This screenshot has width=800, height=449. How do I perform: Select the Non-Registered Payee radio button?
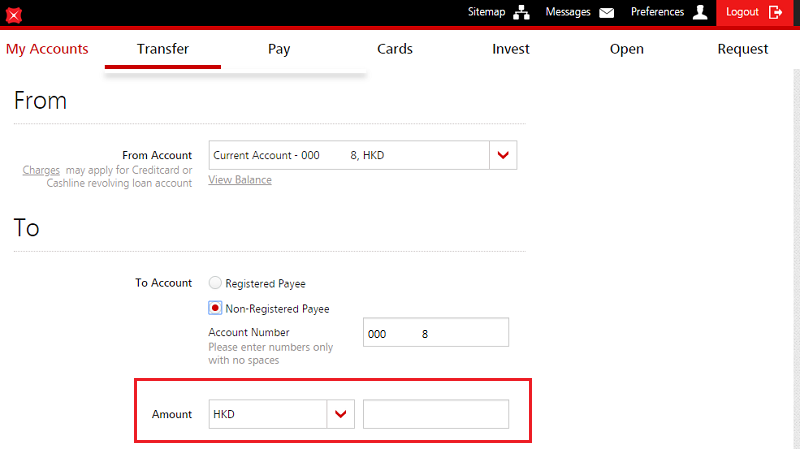pyautogui.click(x=215, y=308)
